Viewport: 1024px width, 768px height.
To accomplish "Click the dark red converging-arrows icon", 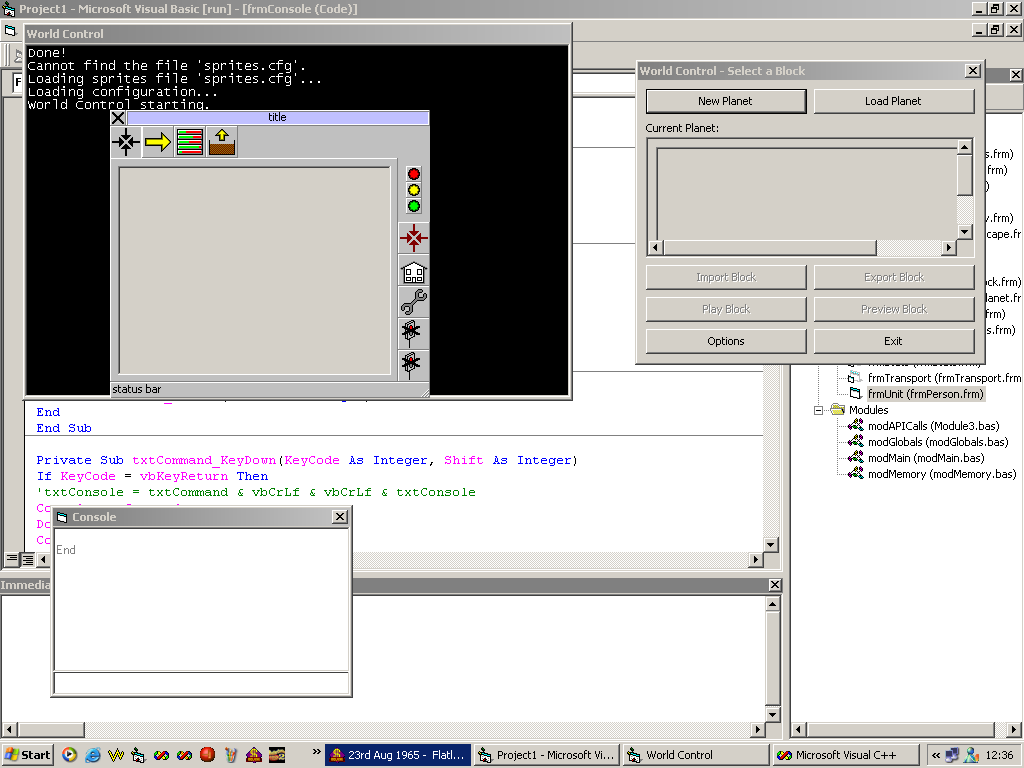I will 414,238.
